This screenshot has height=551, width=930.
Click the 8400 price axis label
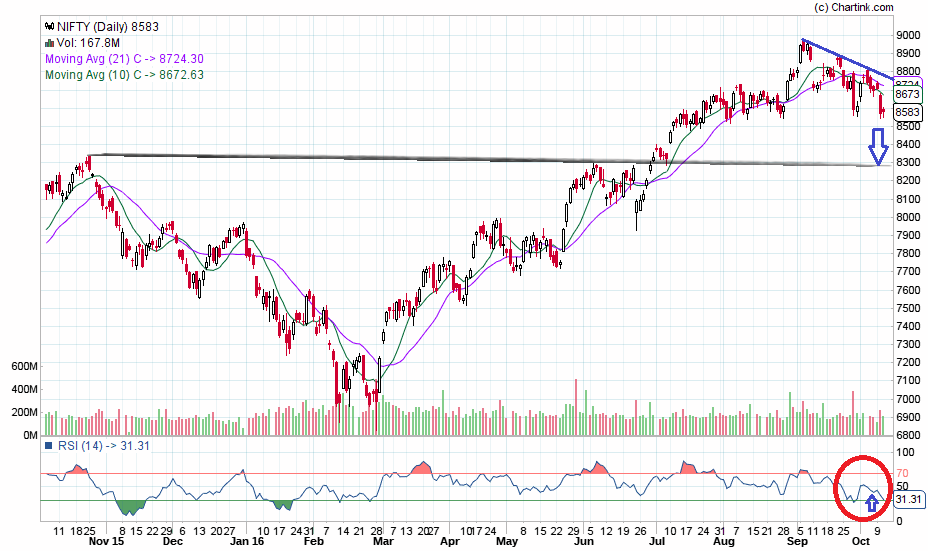pos(908,144)
